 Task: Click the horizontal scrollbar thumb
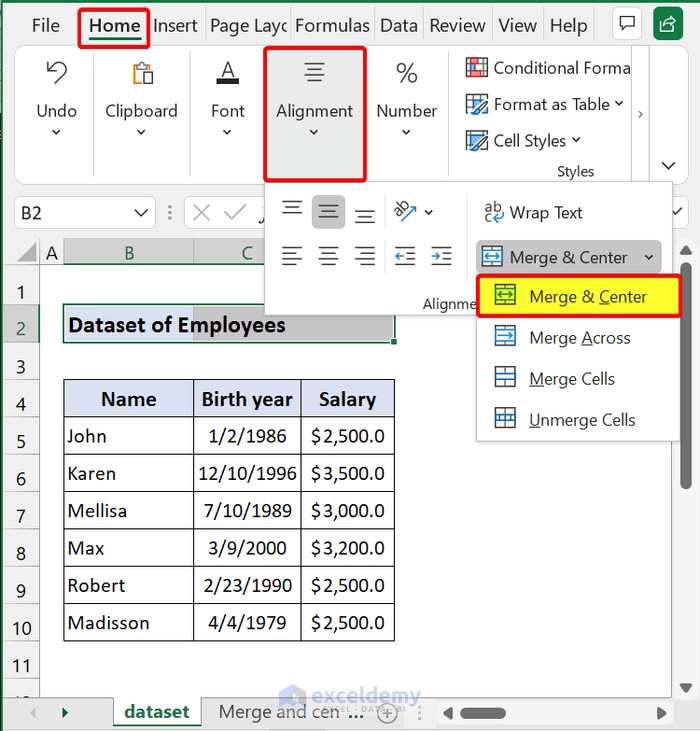click(482, 713)
